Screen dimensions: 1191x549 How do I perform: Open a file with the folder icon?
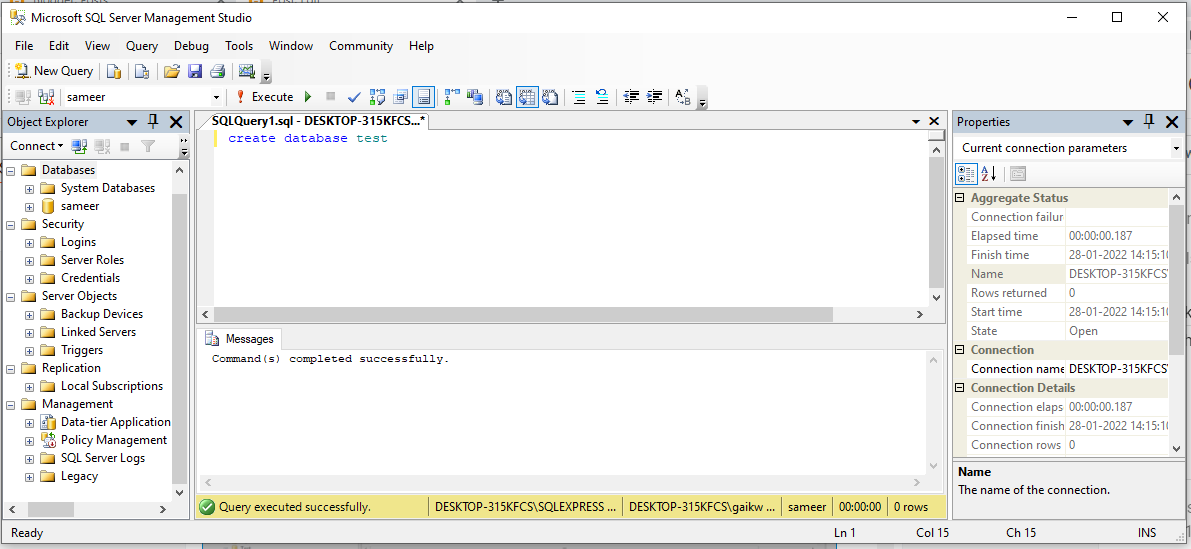click(x=172, y=71)
